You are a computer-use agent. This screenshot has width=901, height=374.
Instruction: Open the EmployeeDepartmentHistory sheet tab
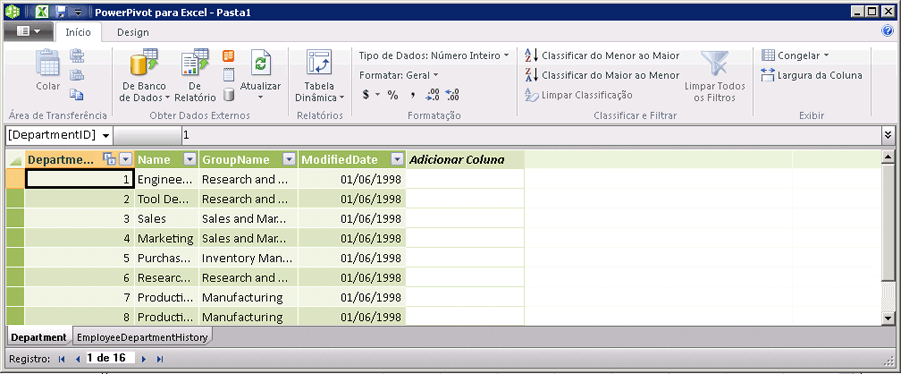pyautogui.click(x=142, y=337)
